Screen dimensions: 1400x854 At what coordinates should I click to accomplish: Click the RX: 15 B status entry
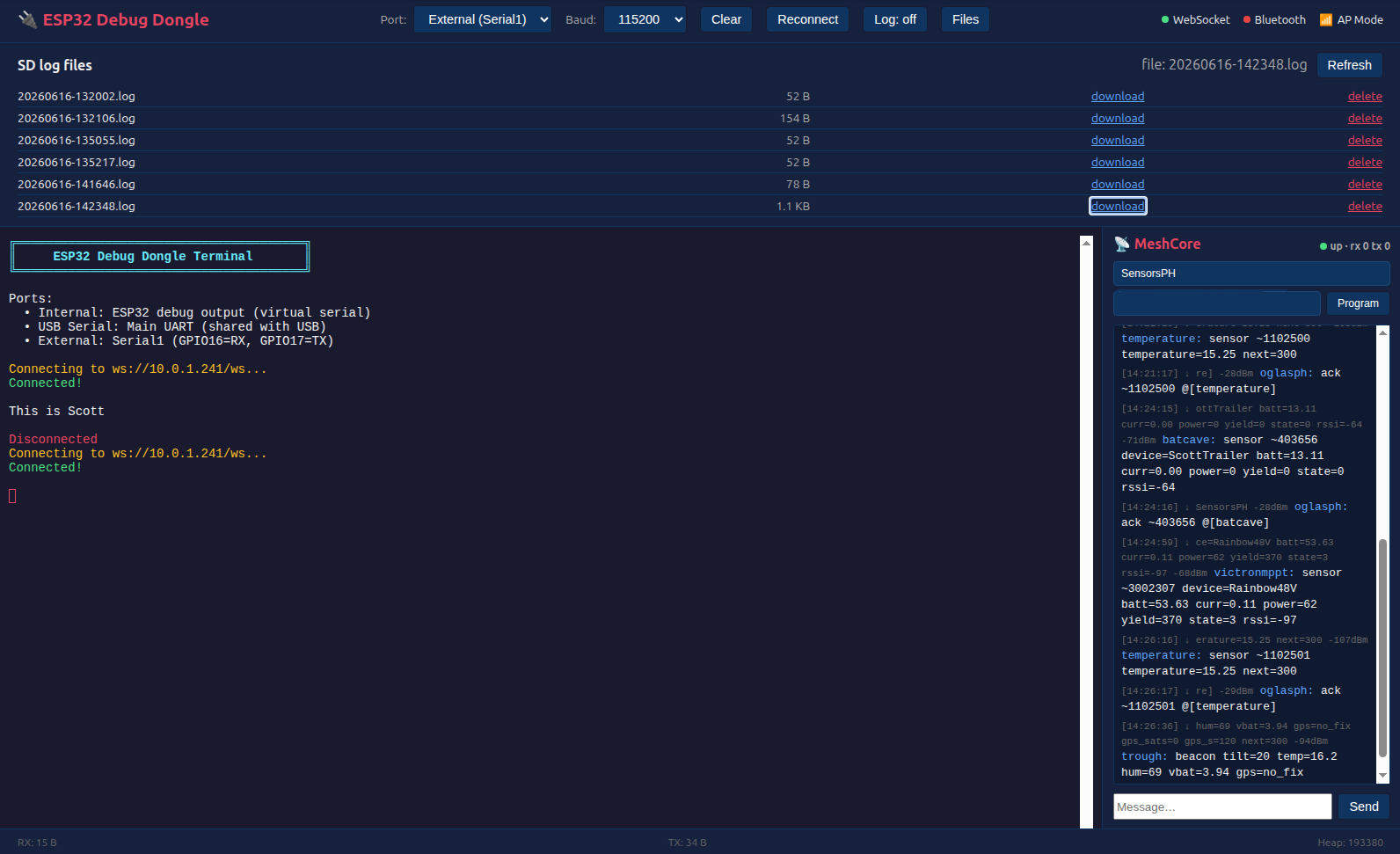37,843
